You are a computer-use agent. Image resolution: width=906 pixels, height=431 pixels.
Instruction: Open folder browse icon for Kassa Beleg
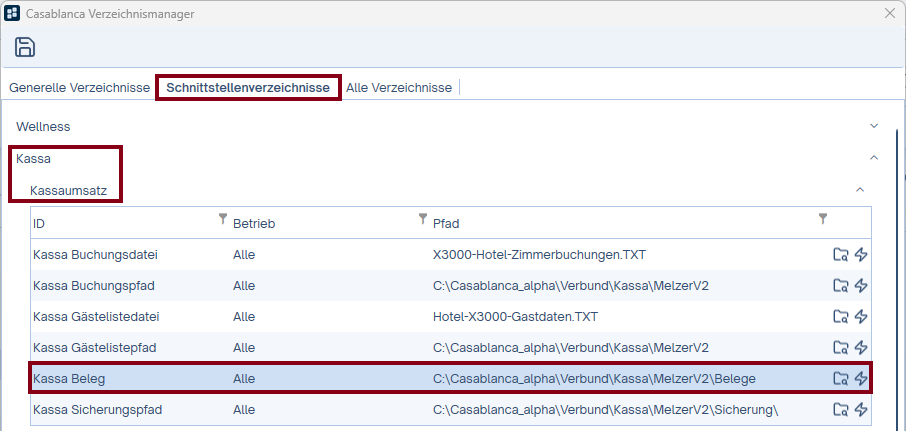(x=841, y=378)
